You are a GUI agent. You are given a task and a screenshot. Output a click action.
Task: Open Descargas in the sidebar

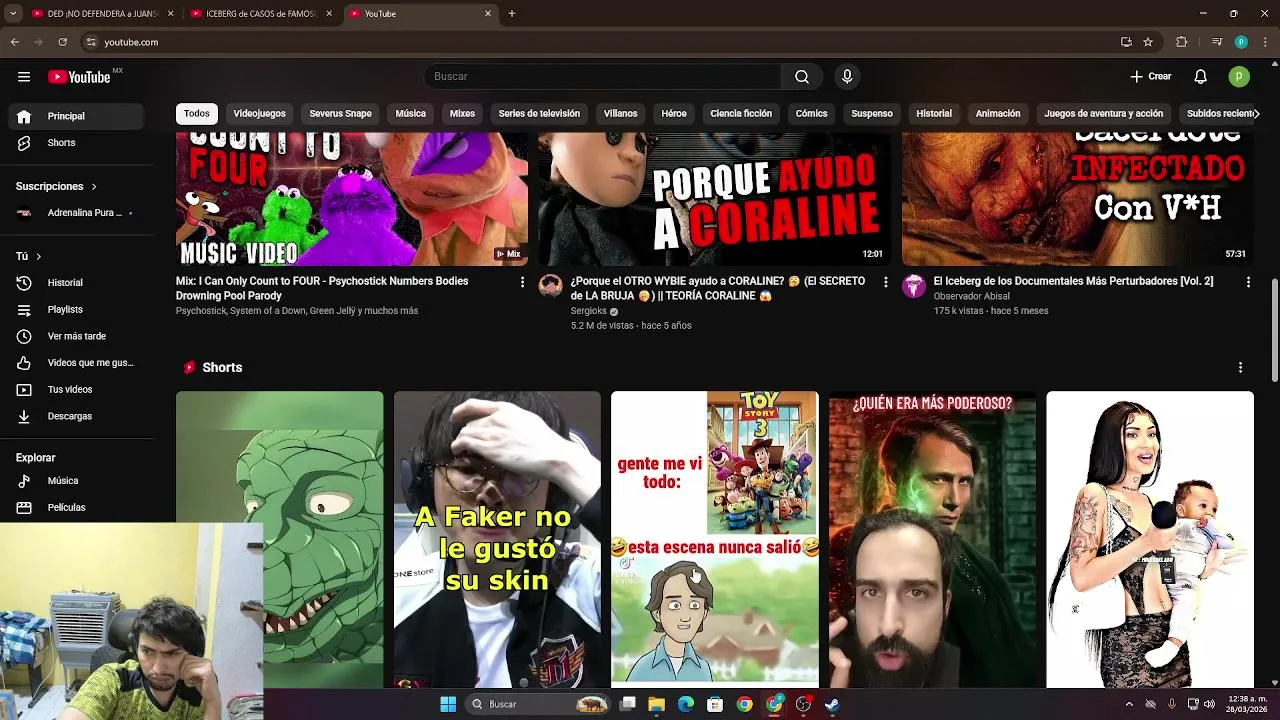point(77,417)
